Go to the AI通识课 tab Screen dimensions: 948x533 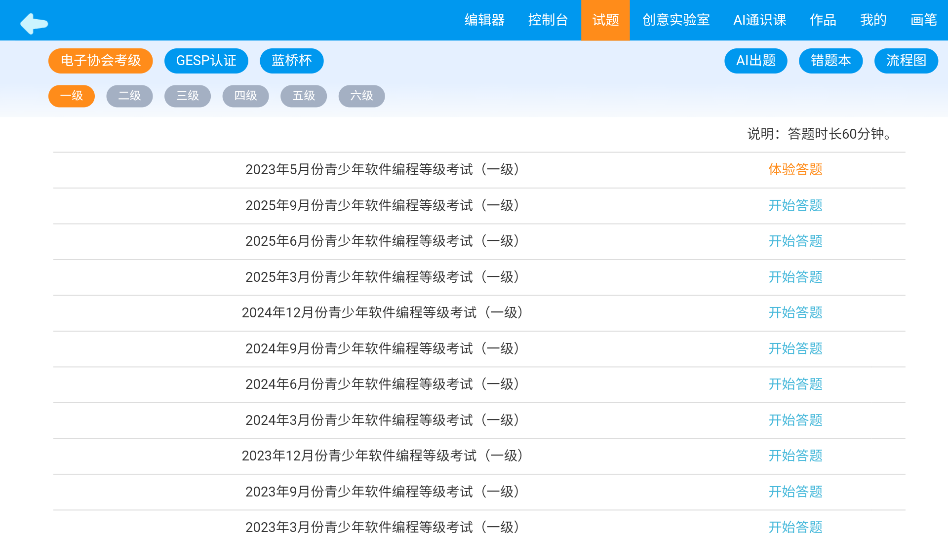759,20
